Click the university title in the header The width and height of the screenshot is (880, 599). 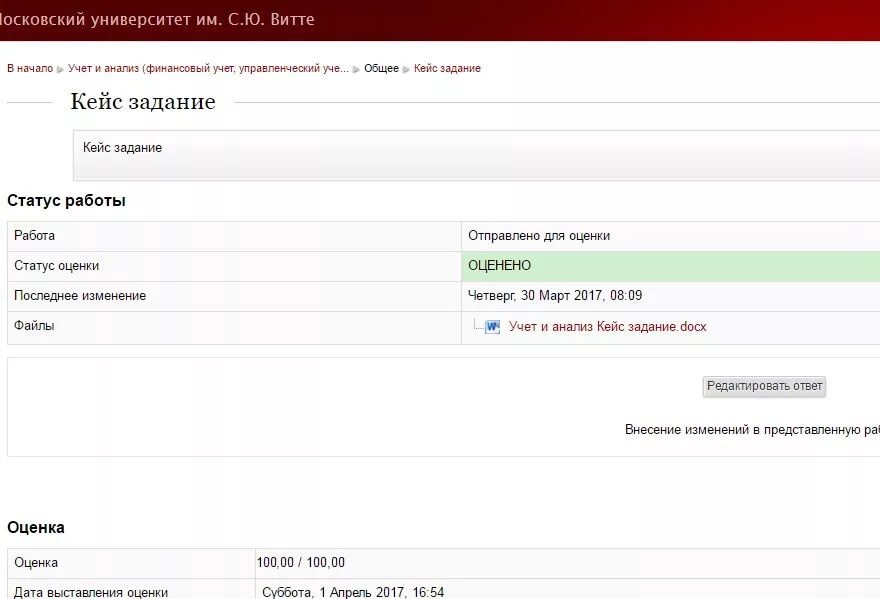coord(157,20)
